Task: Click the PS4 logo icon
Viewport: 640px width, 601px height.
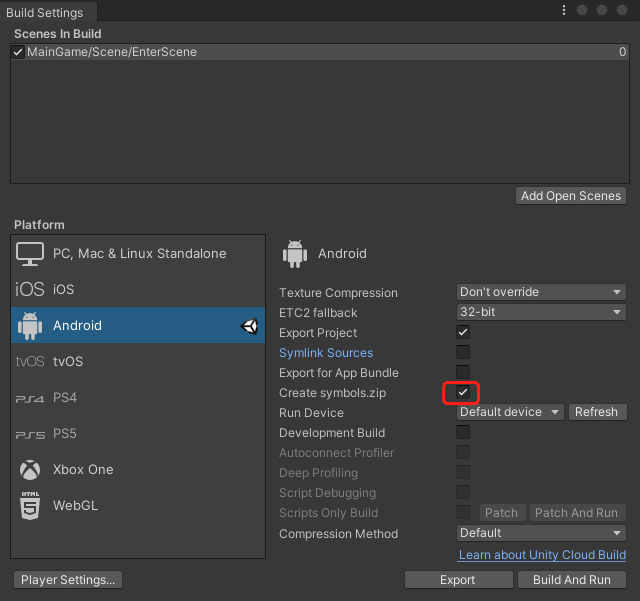Action: (x=30, y=398)
